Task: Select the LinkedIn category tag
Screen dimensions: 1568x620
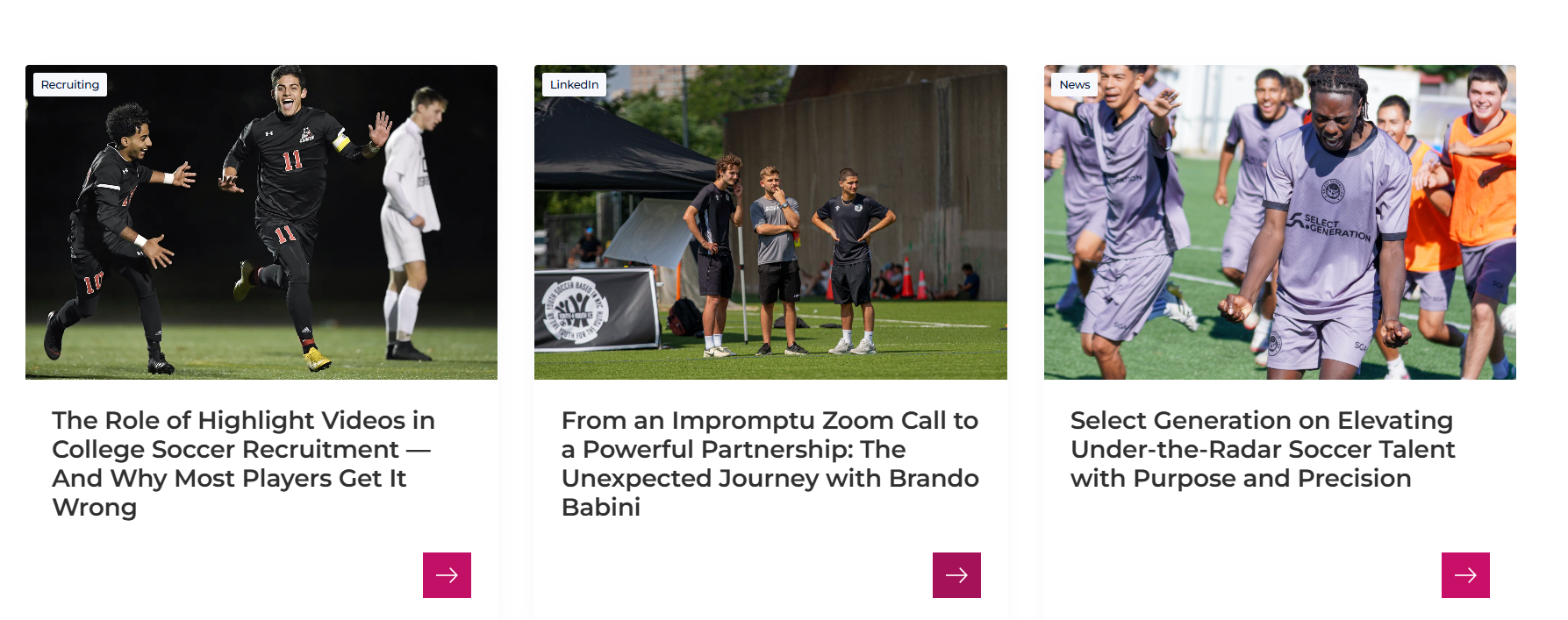Action: [574, 84]
